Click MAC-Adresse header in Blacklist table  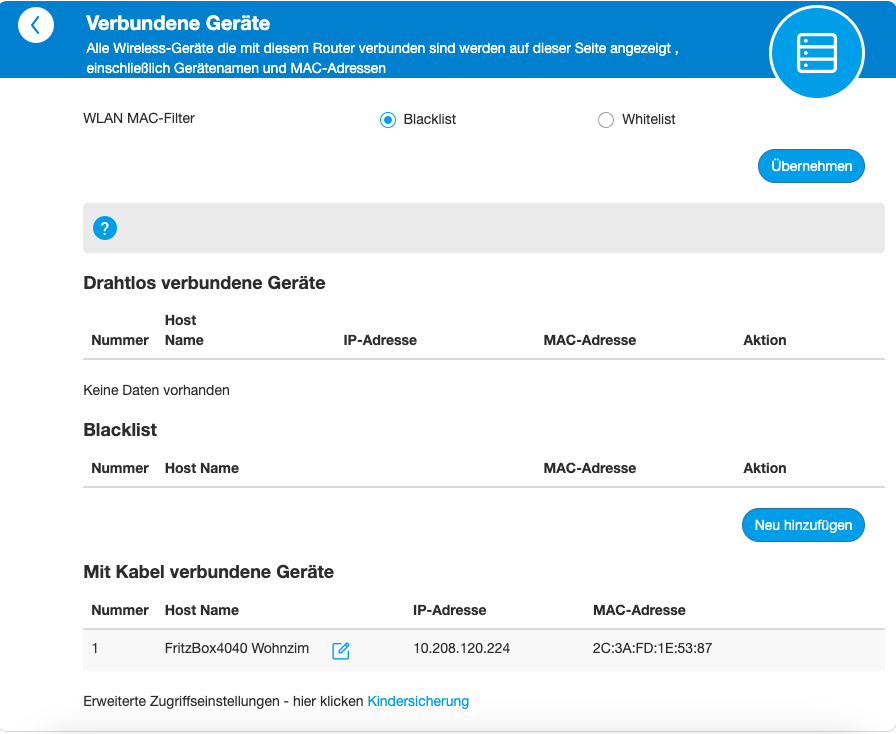589,468
